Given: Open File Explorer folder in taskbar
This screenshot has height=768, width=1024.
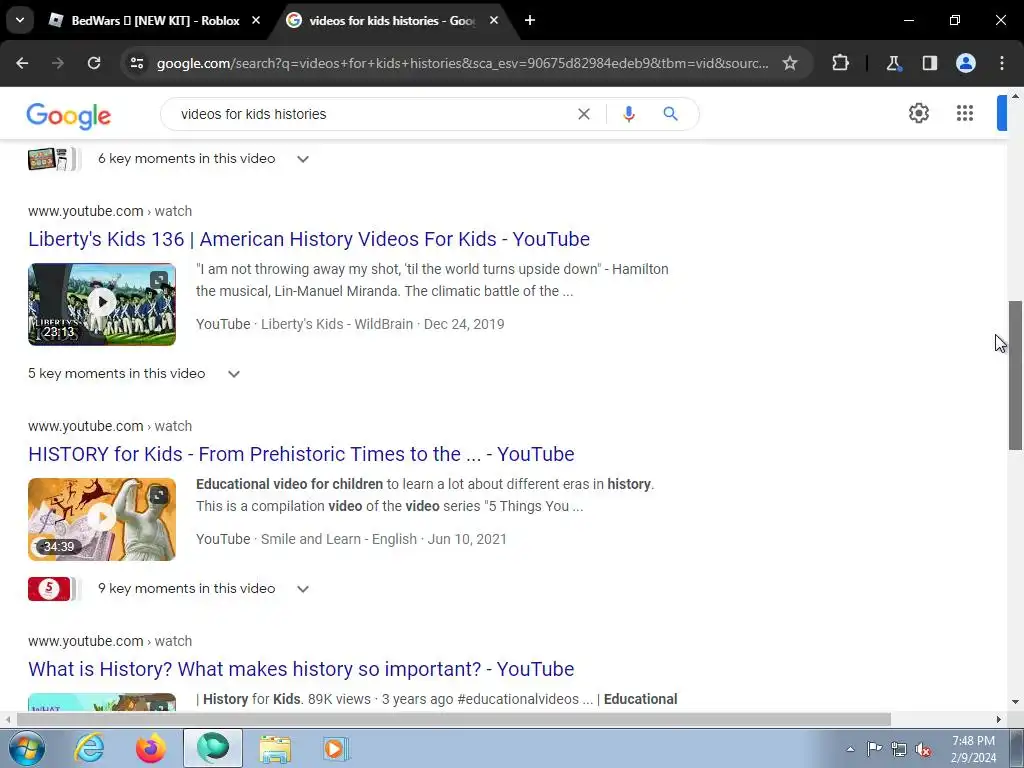Looking at the screenshot, I should 275,749.
